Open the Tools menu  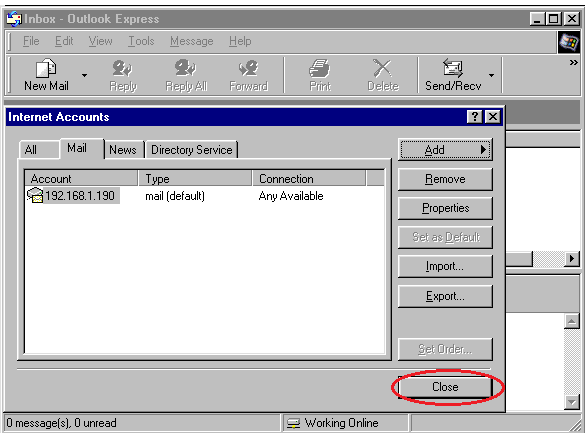pyautogui.click(x=141, y=41)
